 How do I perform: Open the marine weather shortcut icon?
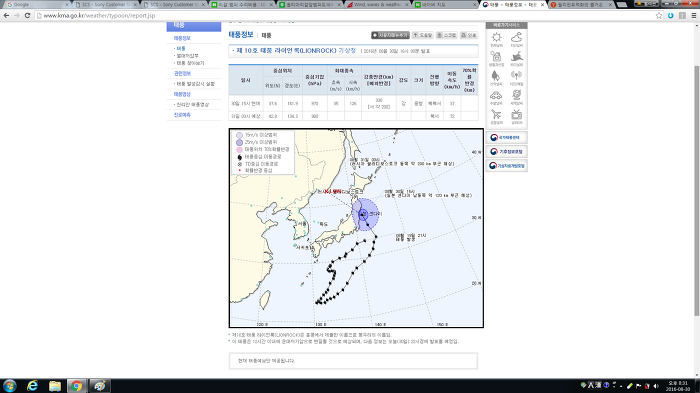[517, 58]
